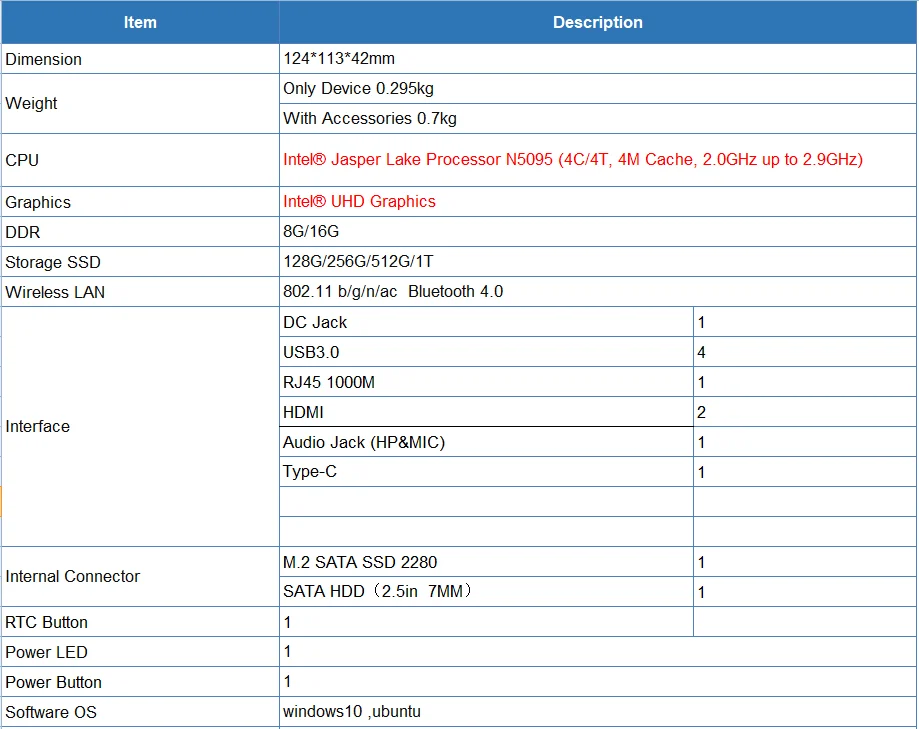
Task: Select the red 'Intel® UHD Graphics' text
Action: click(359, 201)
